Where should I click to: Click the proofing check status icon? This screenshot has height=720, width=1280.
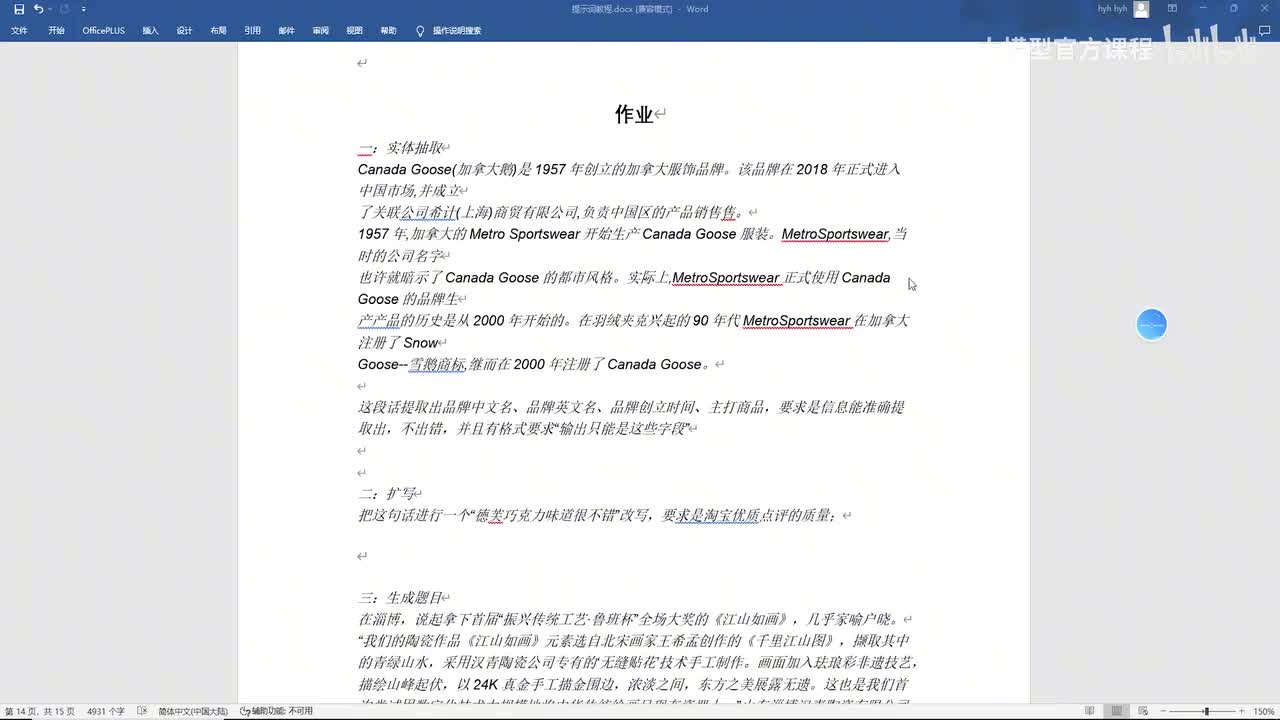tap(141, 711)
